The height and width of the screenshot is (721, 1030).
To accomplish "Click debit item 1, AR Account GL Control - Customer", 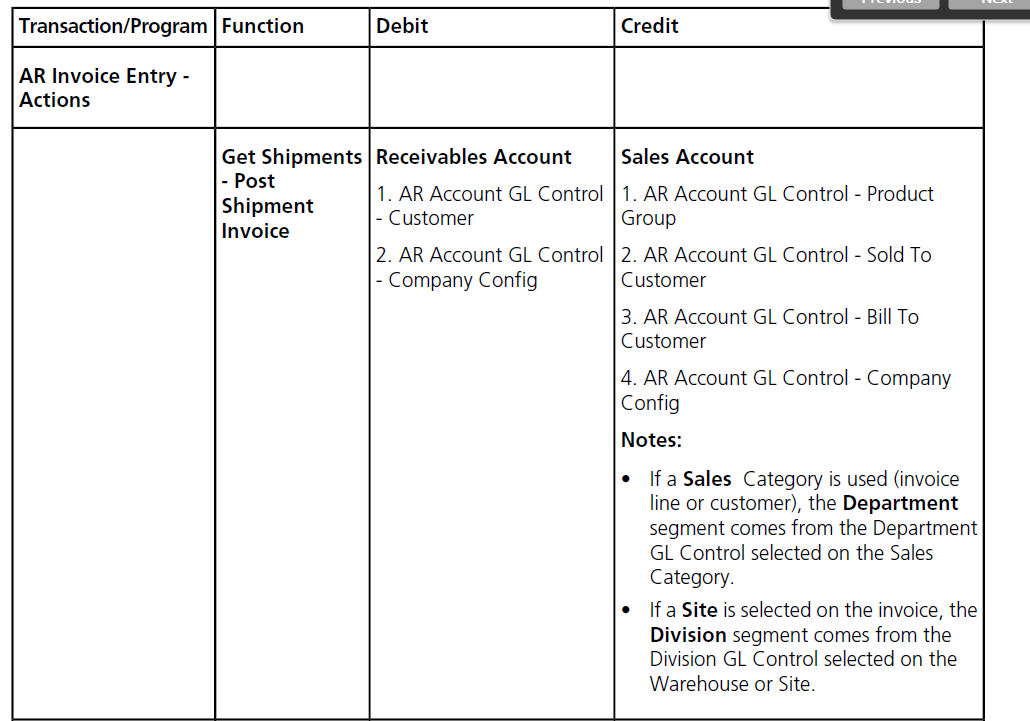I will click(x=489, y=206).
